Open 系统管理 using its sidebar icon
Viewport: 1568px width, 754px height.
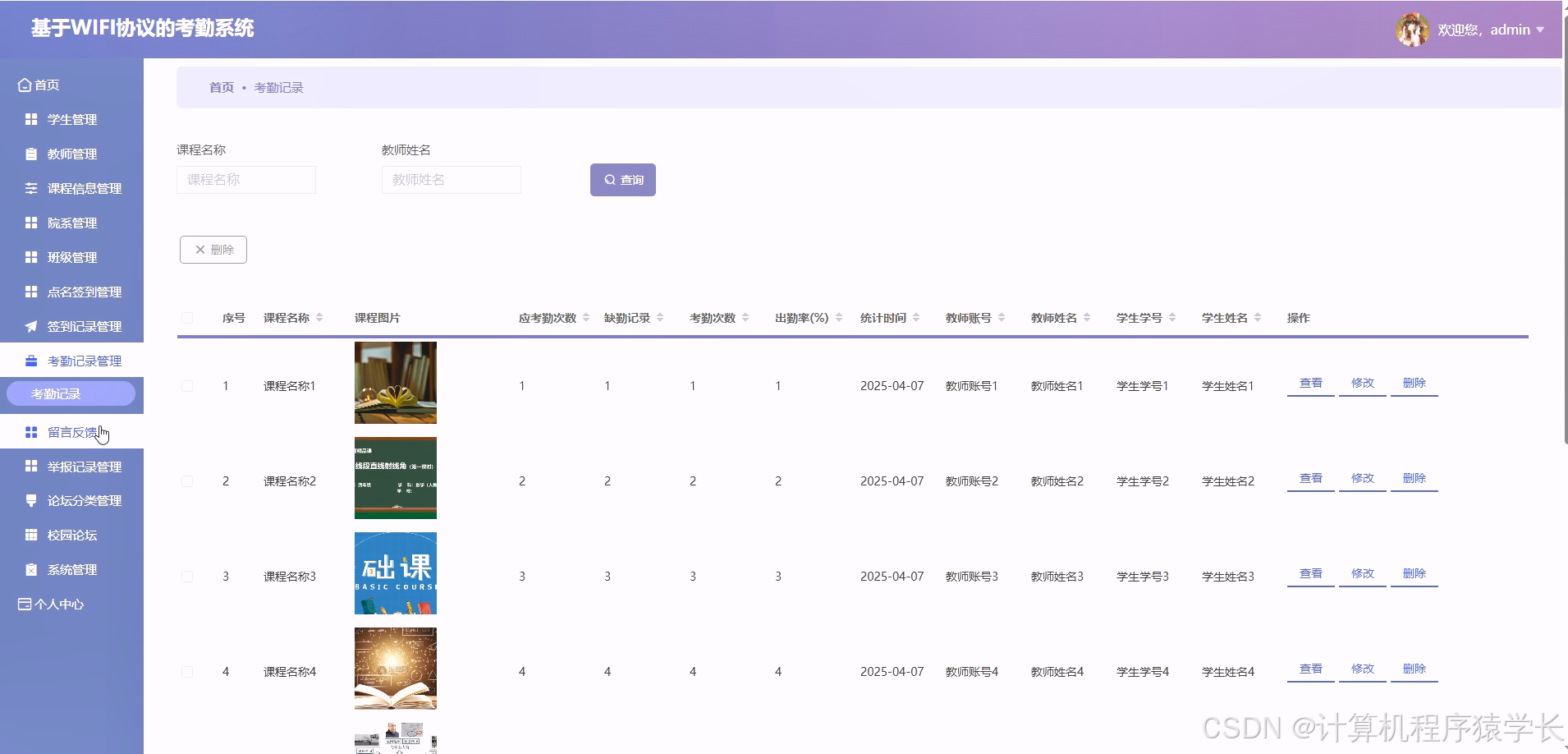click(x=31, y=569)
